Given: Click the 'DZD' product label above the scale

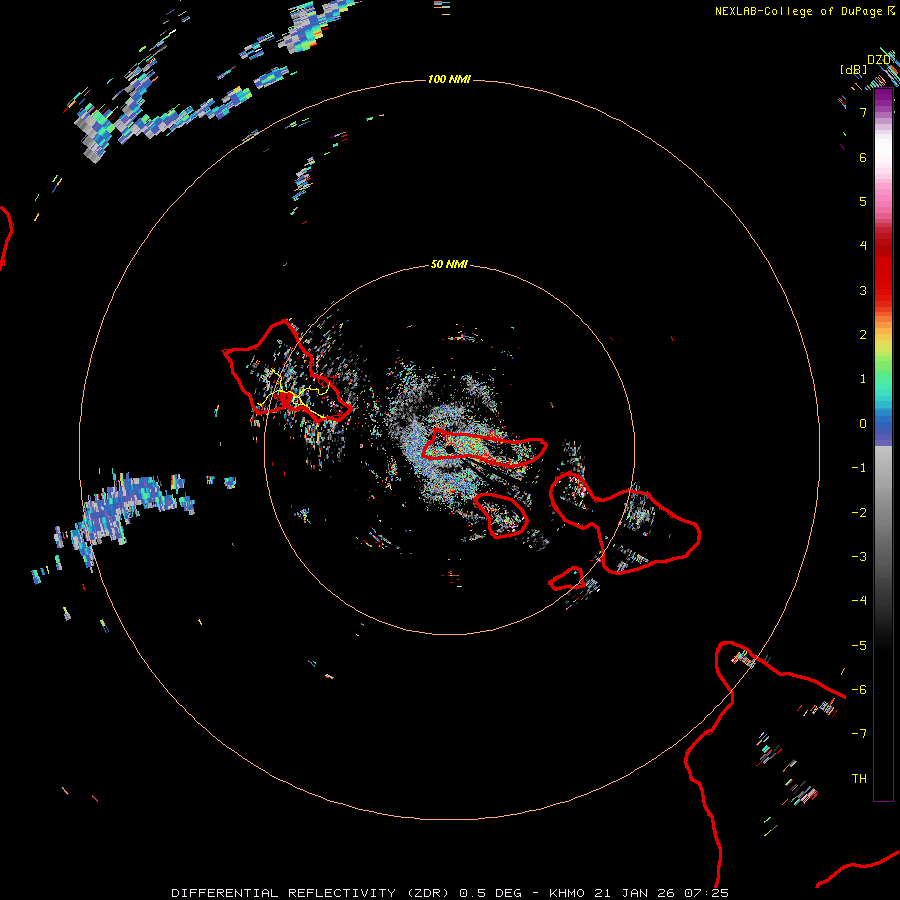Looking at the screenshot, I should click(x=879, y=60).
